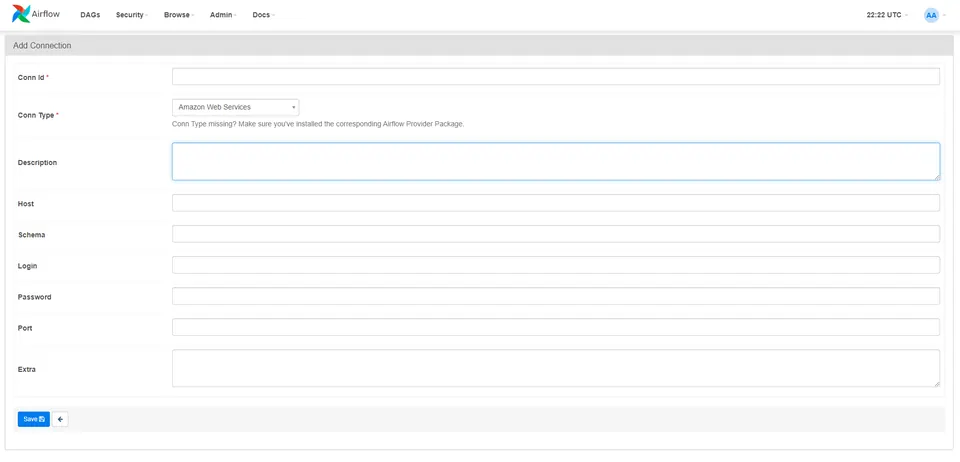960x462 pixels.
Task: Save the new connection
Action: click(34, 419)
